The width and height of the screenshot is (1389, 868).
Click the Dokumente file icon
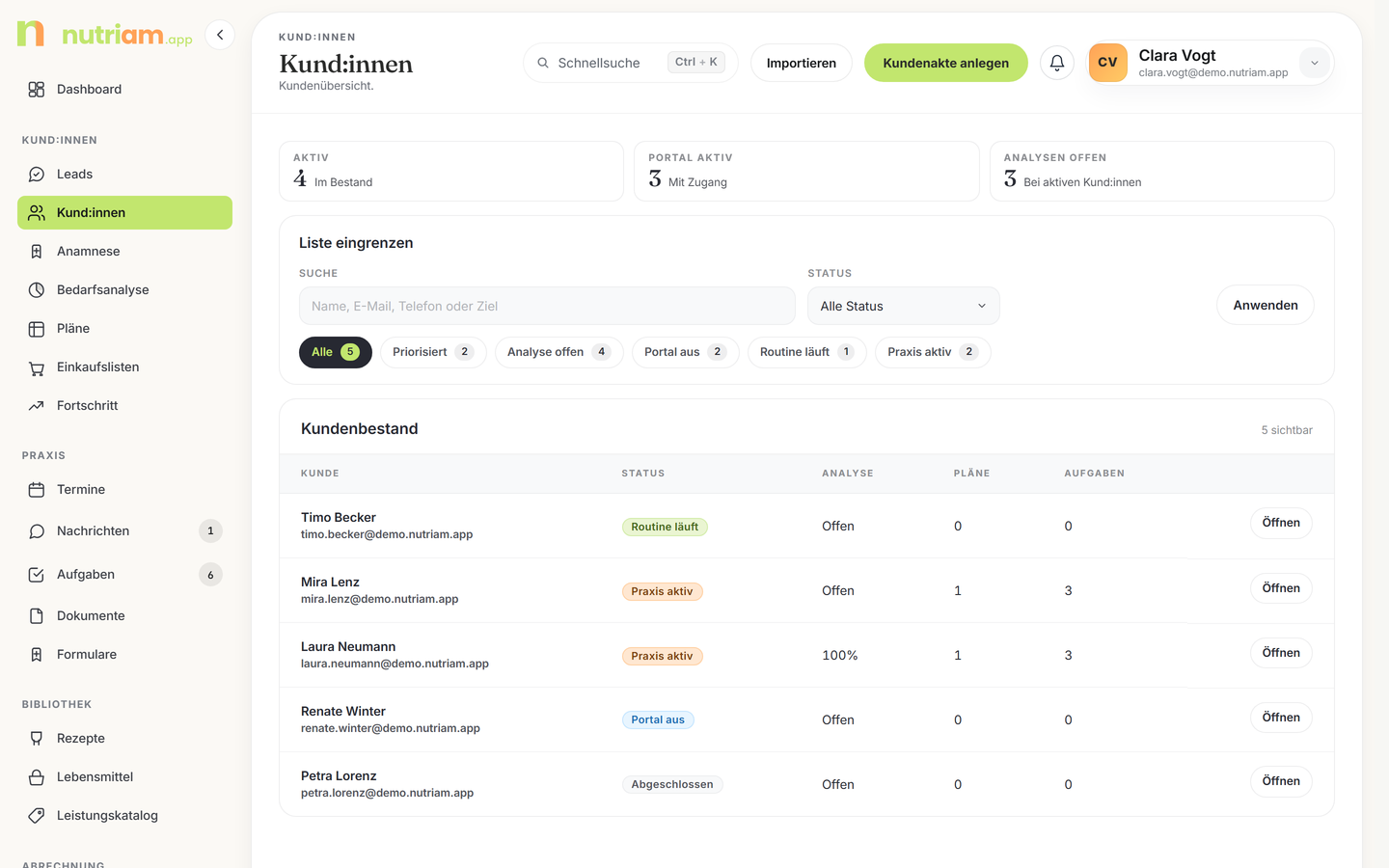point(37,616)
